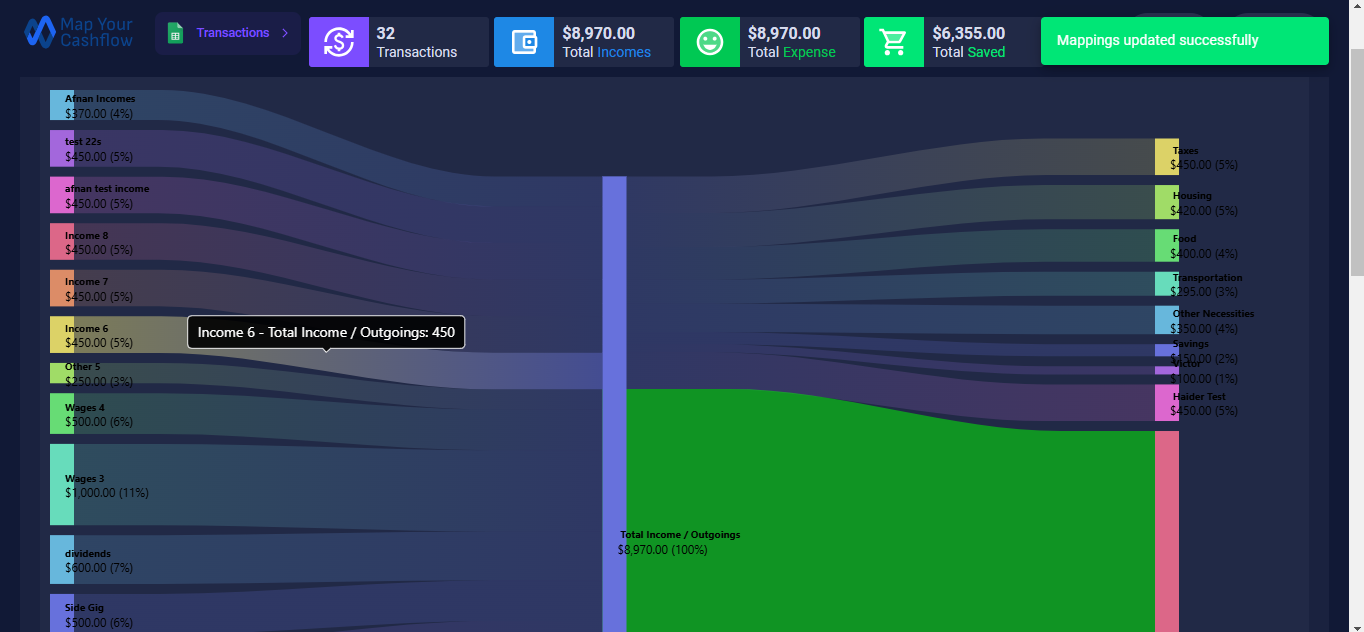Click the '$250.00 (3%)' amount under Other 5
Screen dimensions: 1364x632
coord(99,382)
